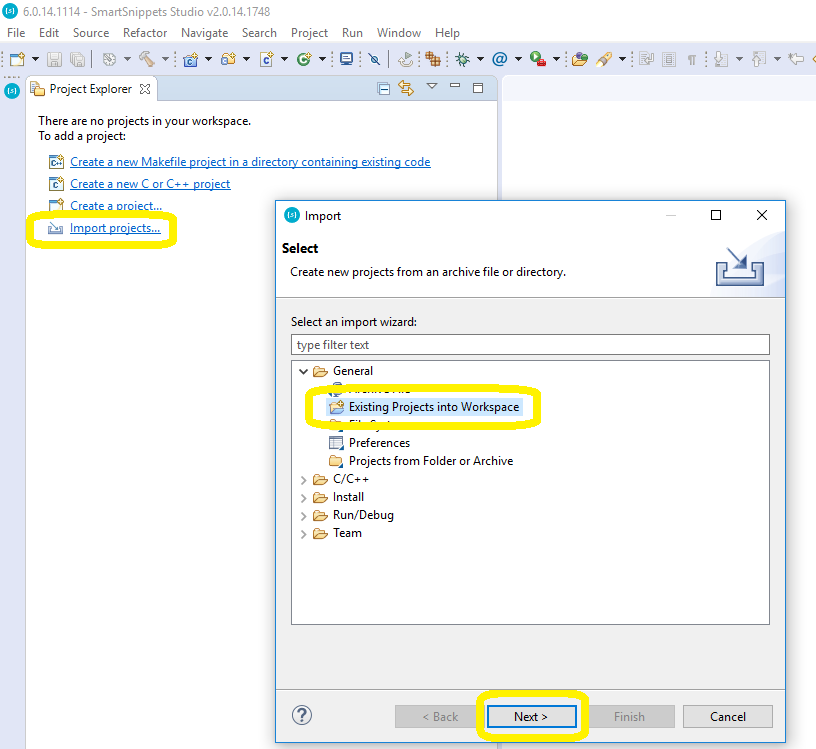This screenshot has width=816, height=749.
Task: Click the Run with external tools icon
Action: click(538, 59)
